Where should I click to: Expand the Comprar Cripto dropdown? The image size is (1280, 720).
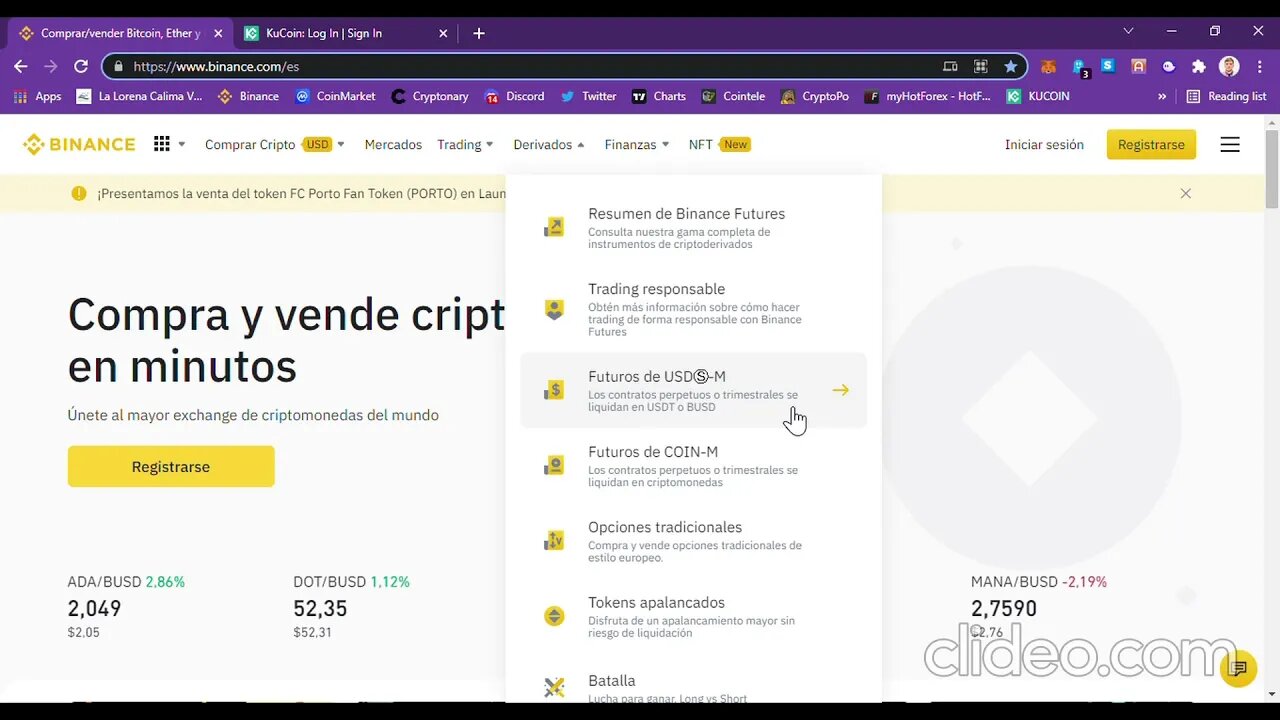click(x=341, y=144)
